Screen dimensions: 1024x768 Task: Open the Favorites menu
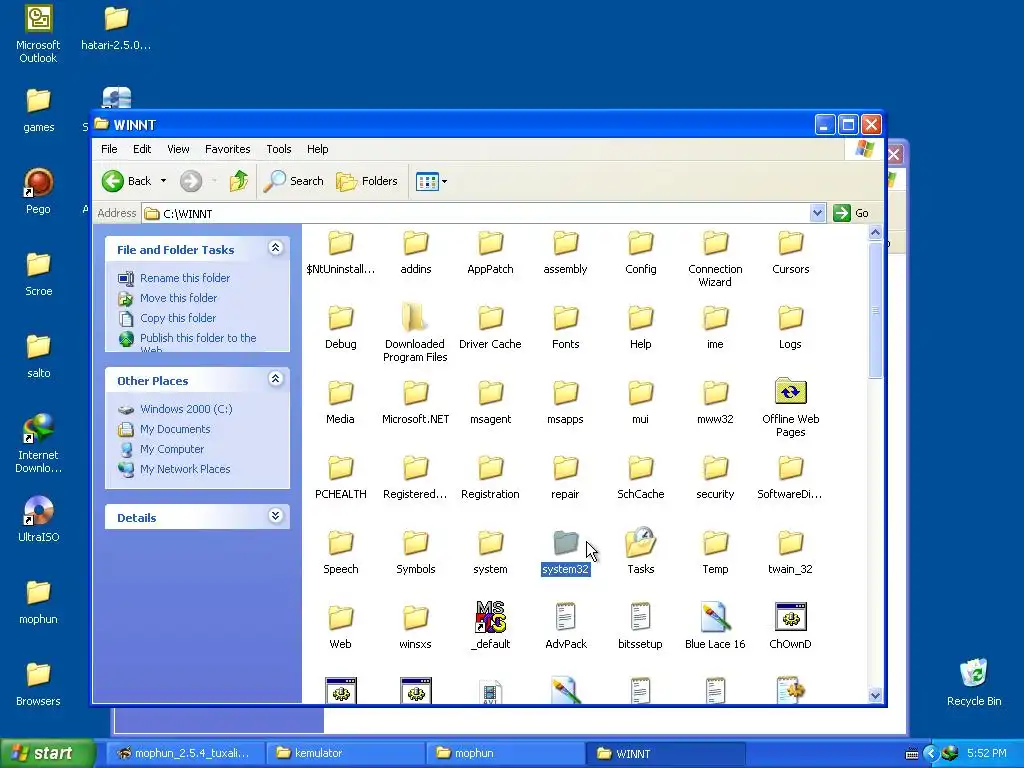(227, 149)
